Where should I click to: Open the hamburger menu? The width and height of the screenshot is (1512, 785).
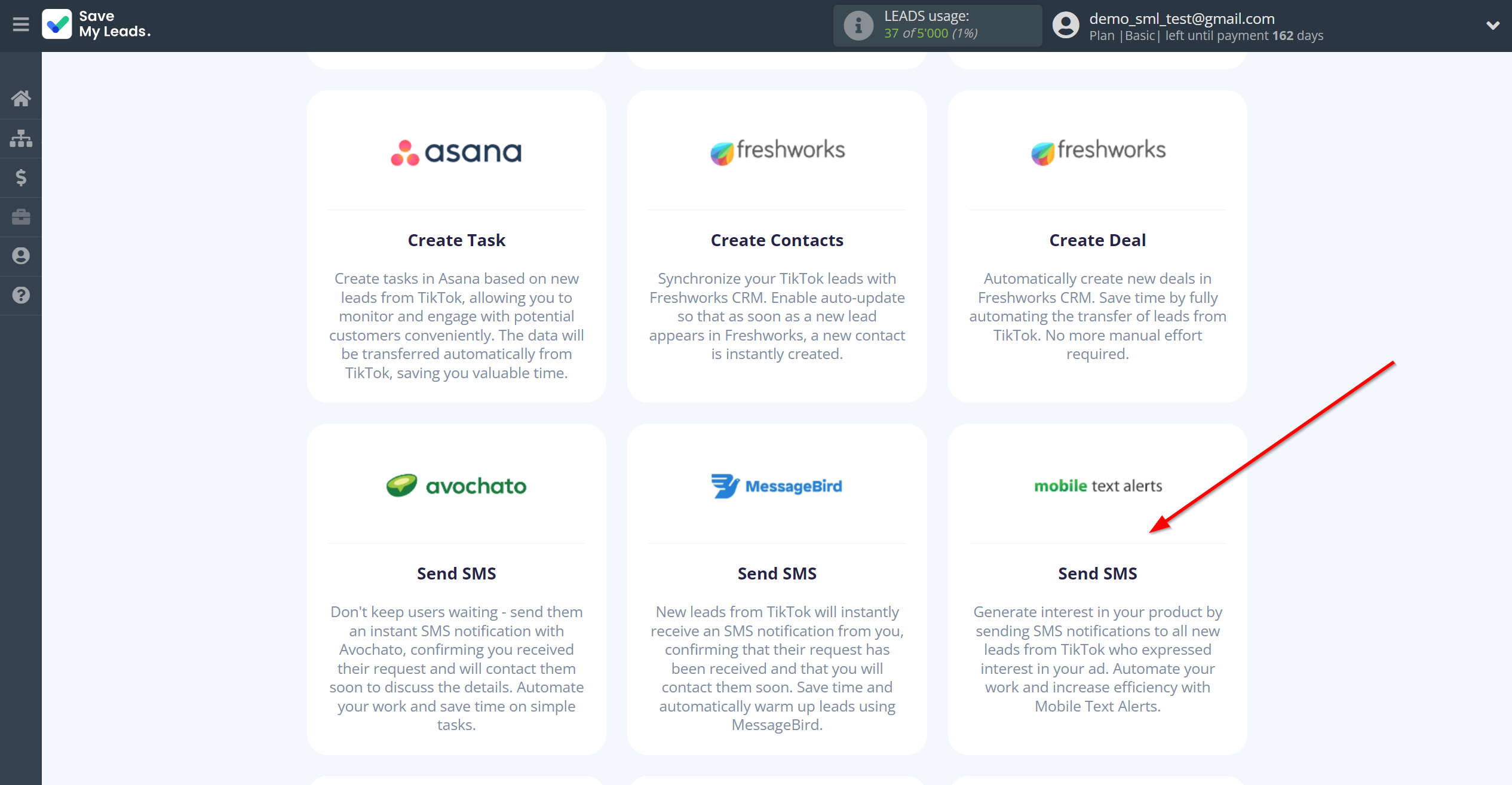click(21, 24)
